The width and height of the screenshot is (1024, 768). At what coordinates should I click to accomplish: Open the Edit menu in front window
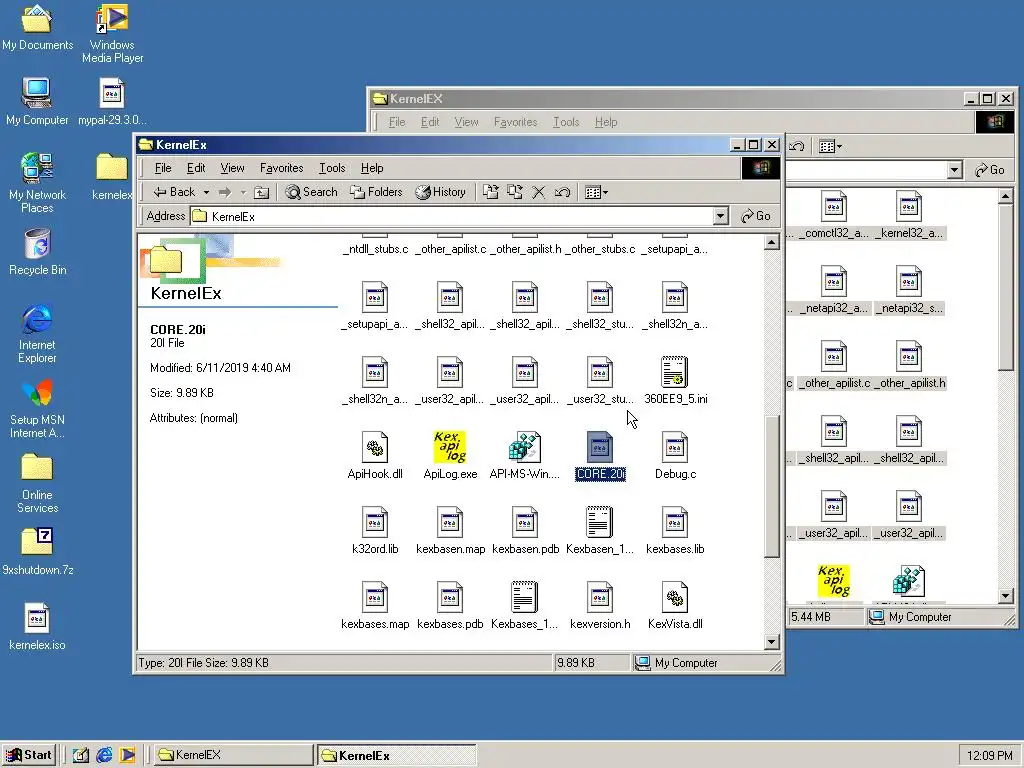coord(196,168)
